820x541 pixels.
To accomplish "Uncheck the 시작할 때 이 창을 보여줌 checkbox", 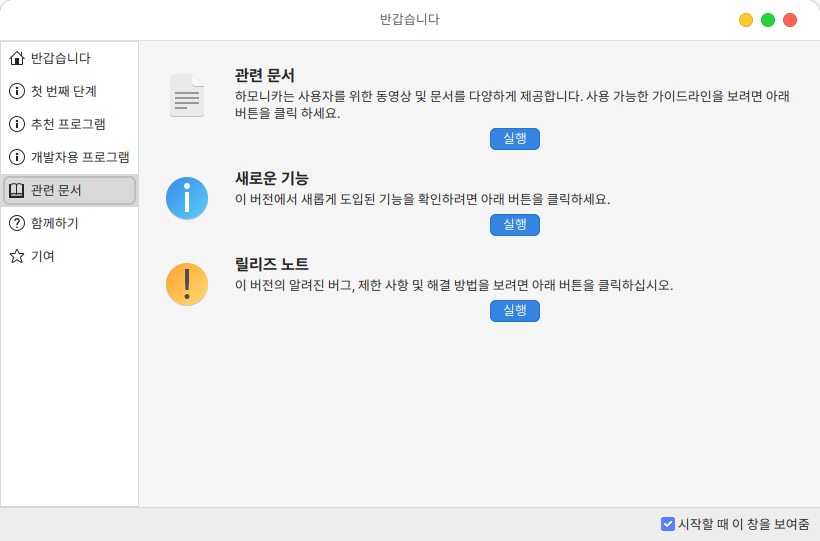I will tap(668, 524).
